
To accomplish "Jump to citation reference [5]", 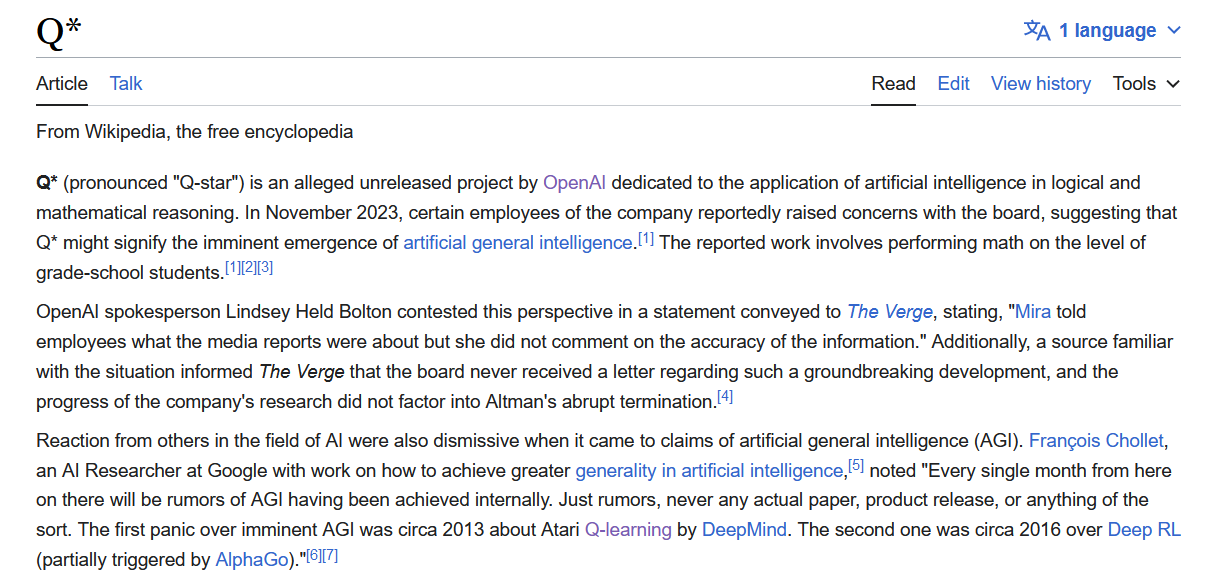I will 856,465.
